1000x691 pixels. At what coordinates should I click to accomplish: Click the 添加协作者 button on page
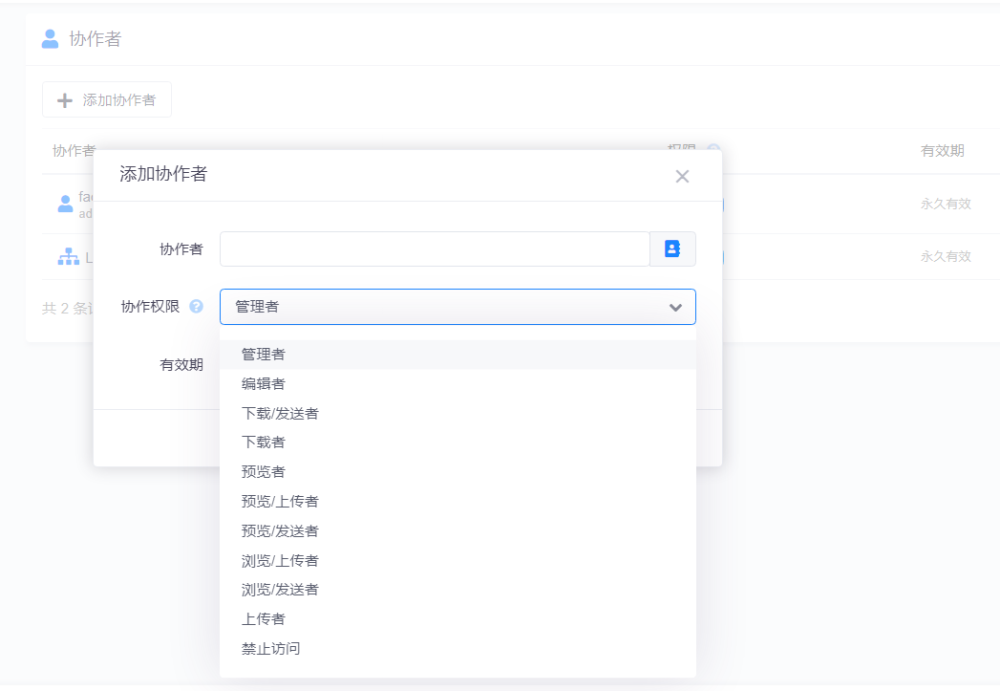pos(107,100)
